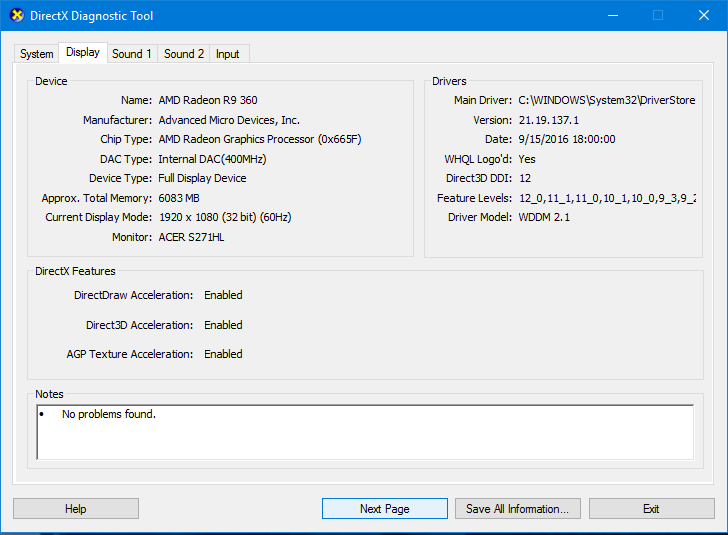
Task: Click the 'Approx. Total Memory:' label
Action: pos(97,198)
